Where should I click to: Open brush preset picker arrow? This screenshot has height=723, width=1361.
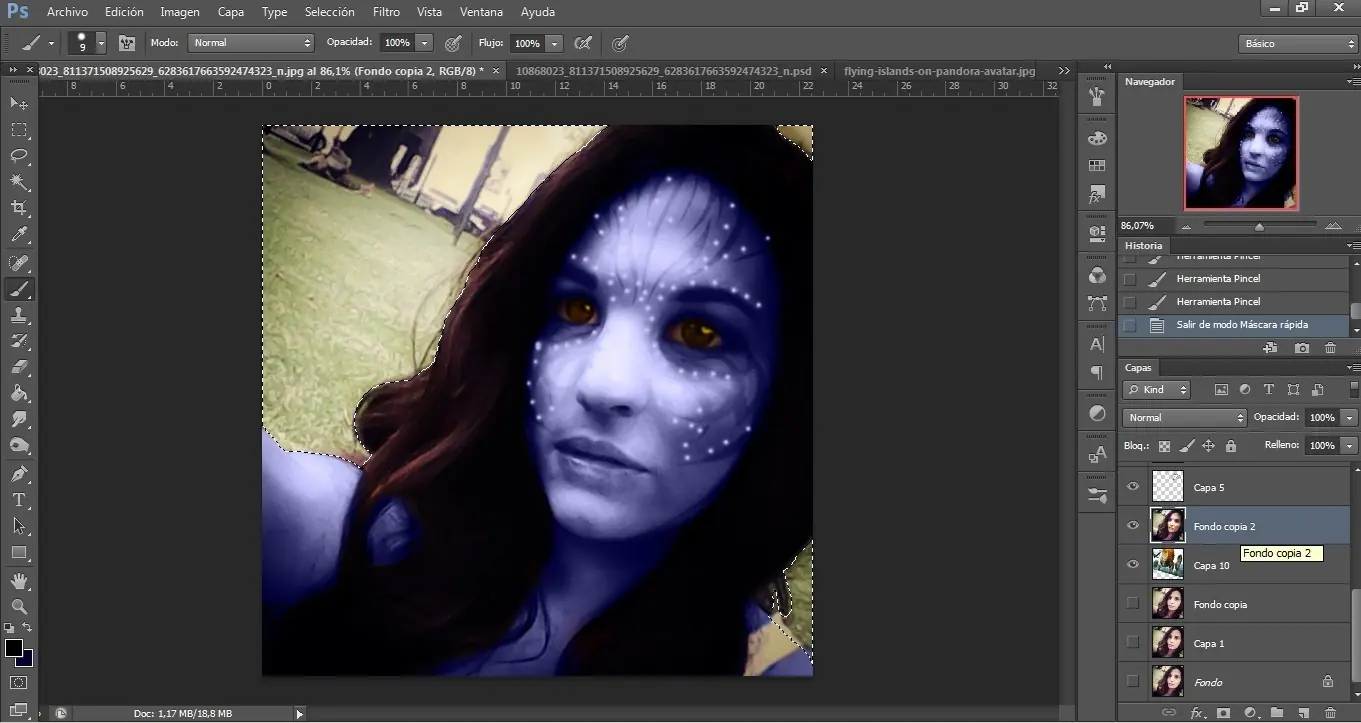coord(101,43)
